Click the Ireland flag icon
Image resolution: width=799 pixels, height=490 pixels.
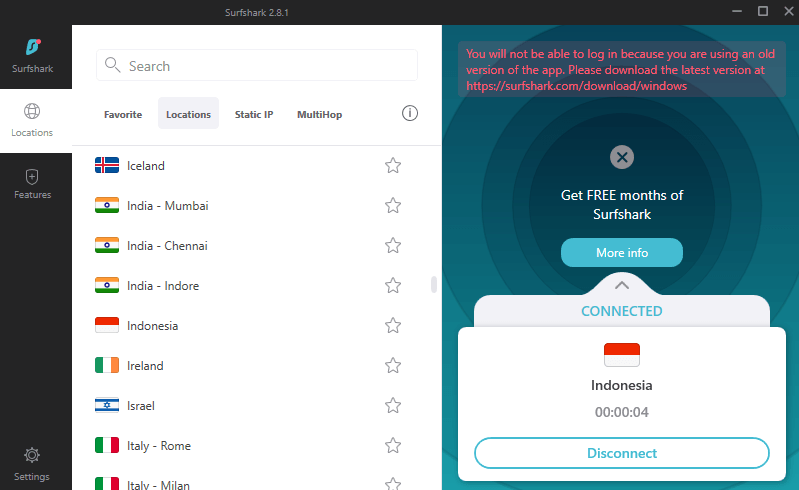click(x=107, y=365)
